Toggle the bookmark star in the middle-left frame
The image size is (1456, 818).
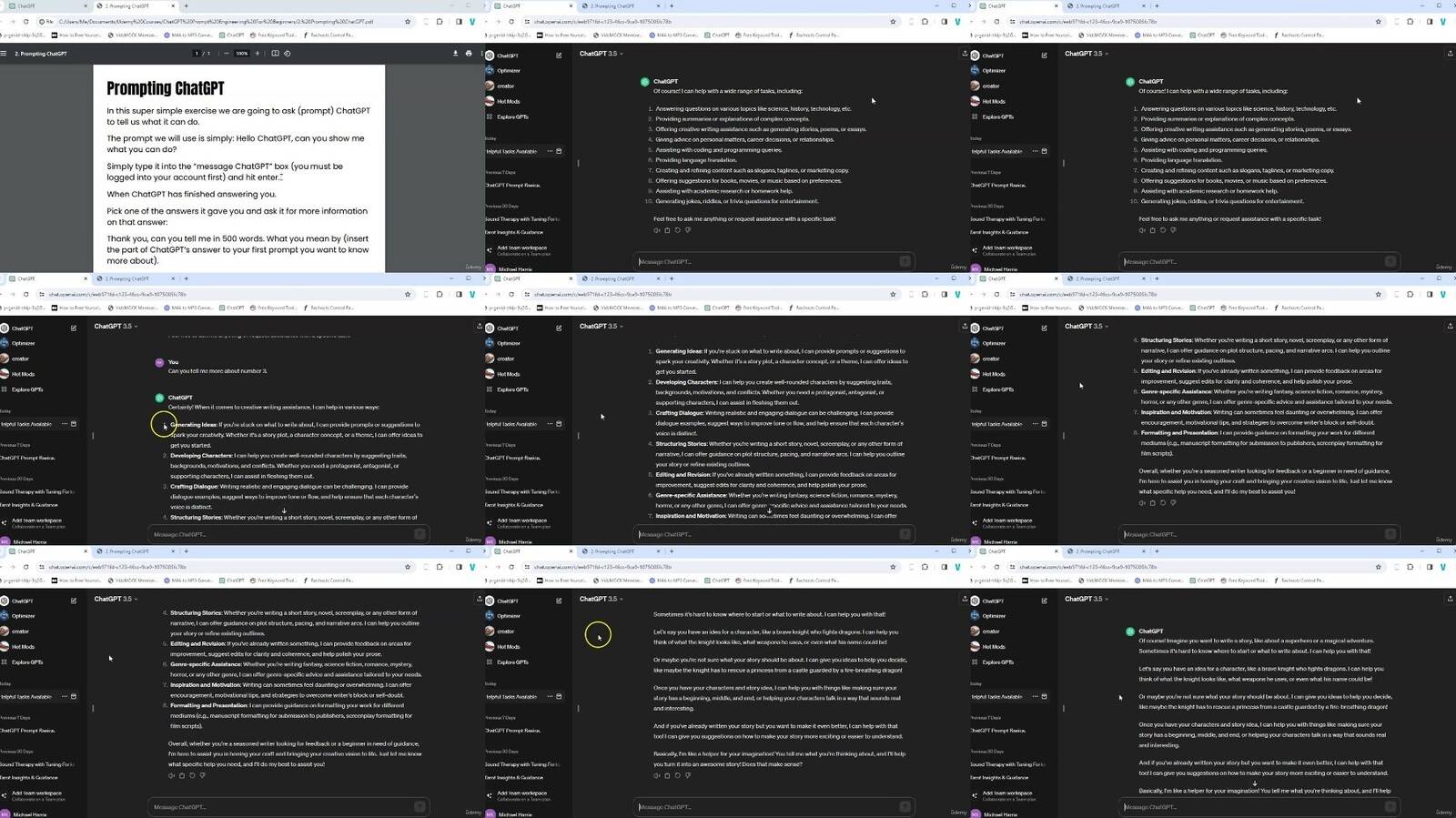pos(408,294)
